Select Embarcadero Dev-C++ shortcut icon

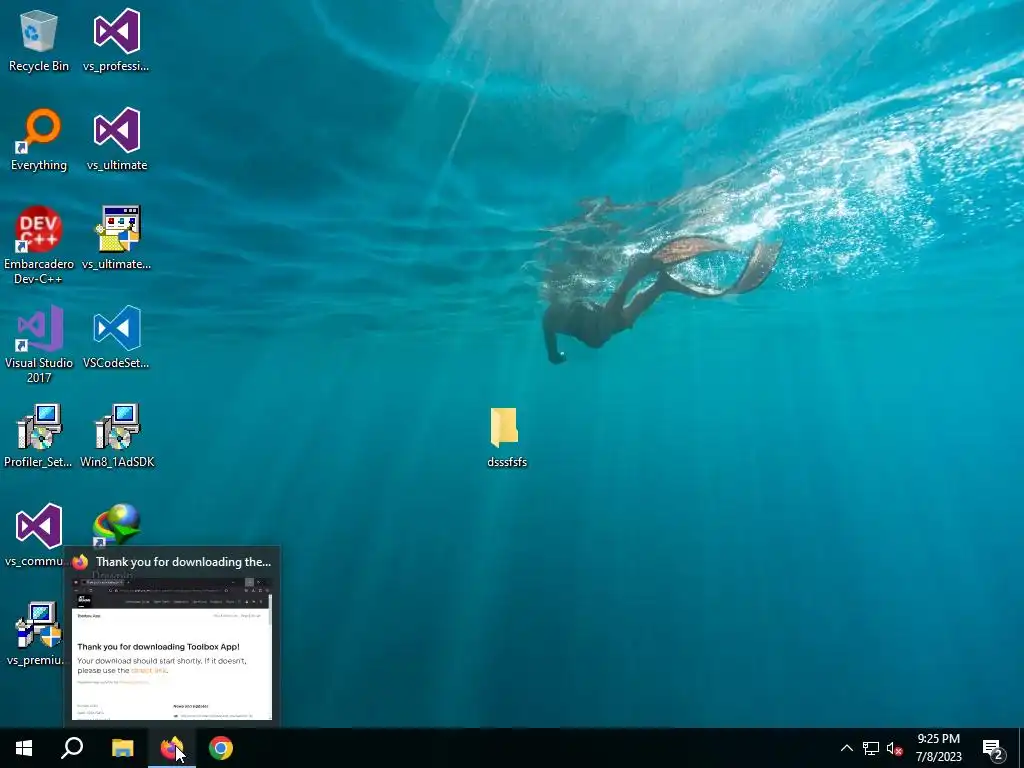click(x=39, y=246)
